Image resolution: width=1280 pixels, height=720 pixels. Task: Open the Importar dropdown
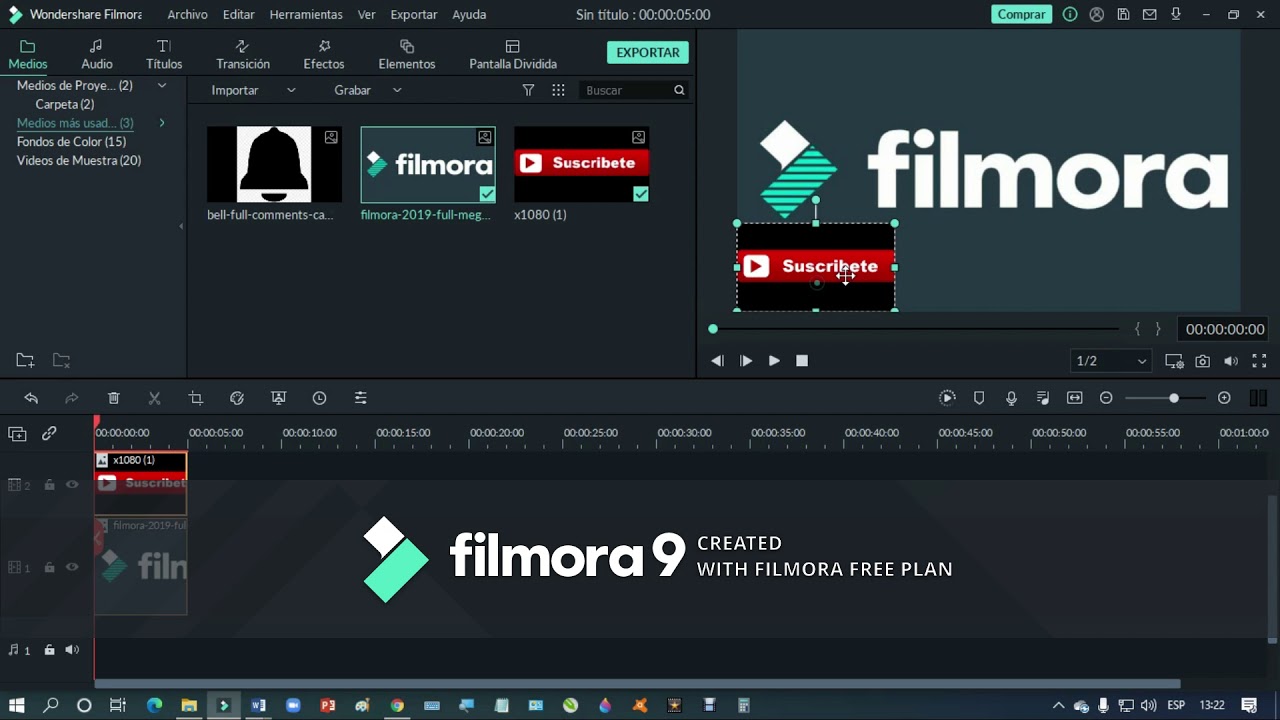(253, 90)
